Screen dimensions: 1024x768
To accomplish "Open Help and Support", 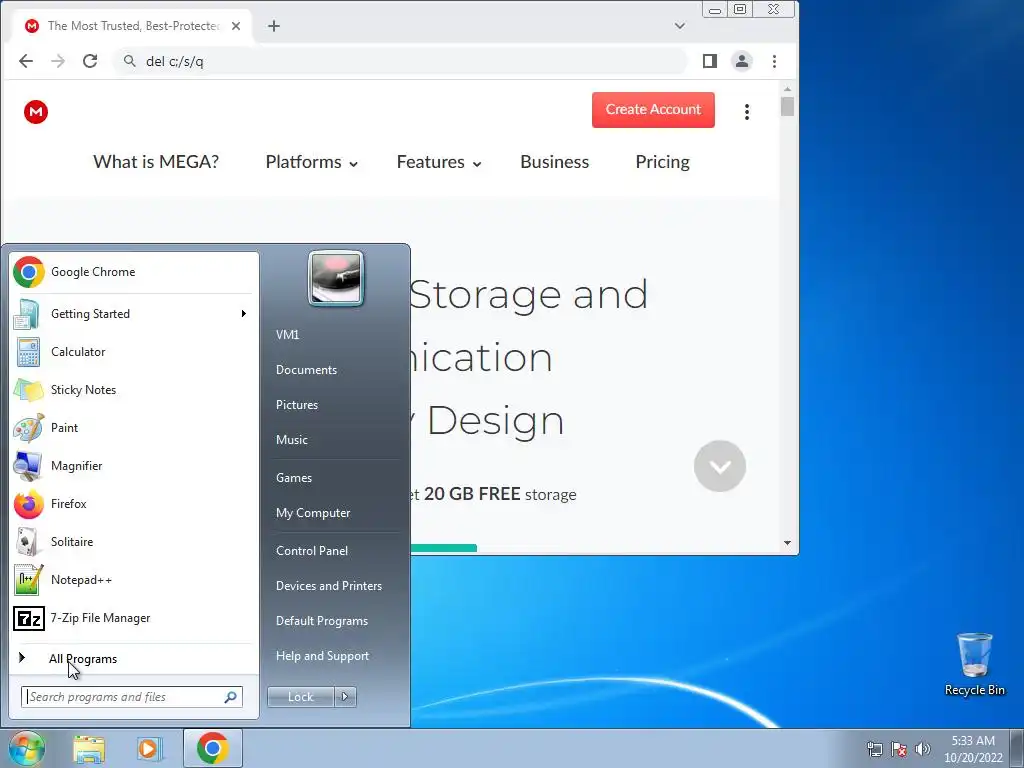I will 323,656.
